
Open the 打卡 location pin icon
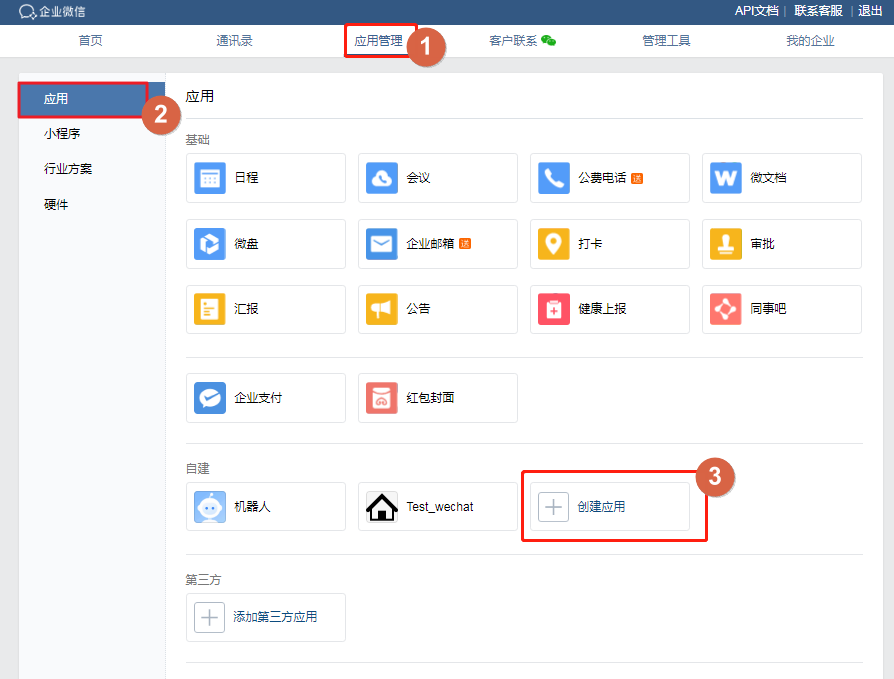click(x=554, y=244)
